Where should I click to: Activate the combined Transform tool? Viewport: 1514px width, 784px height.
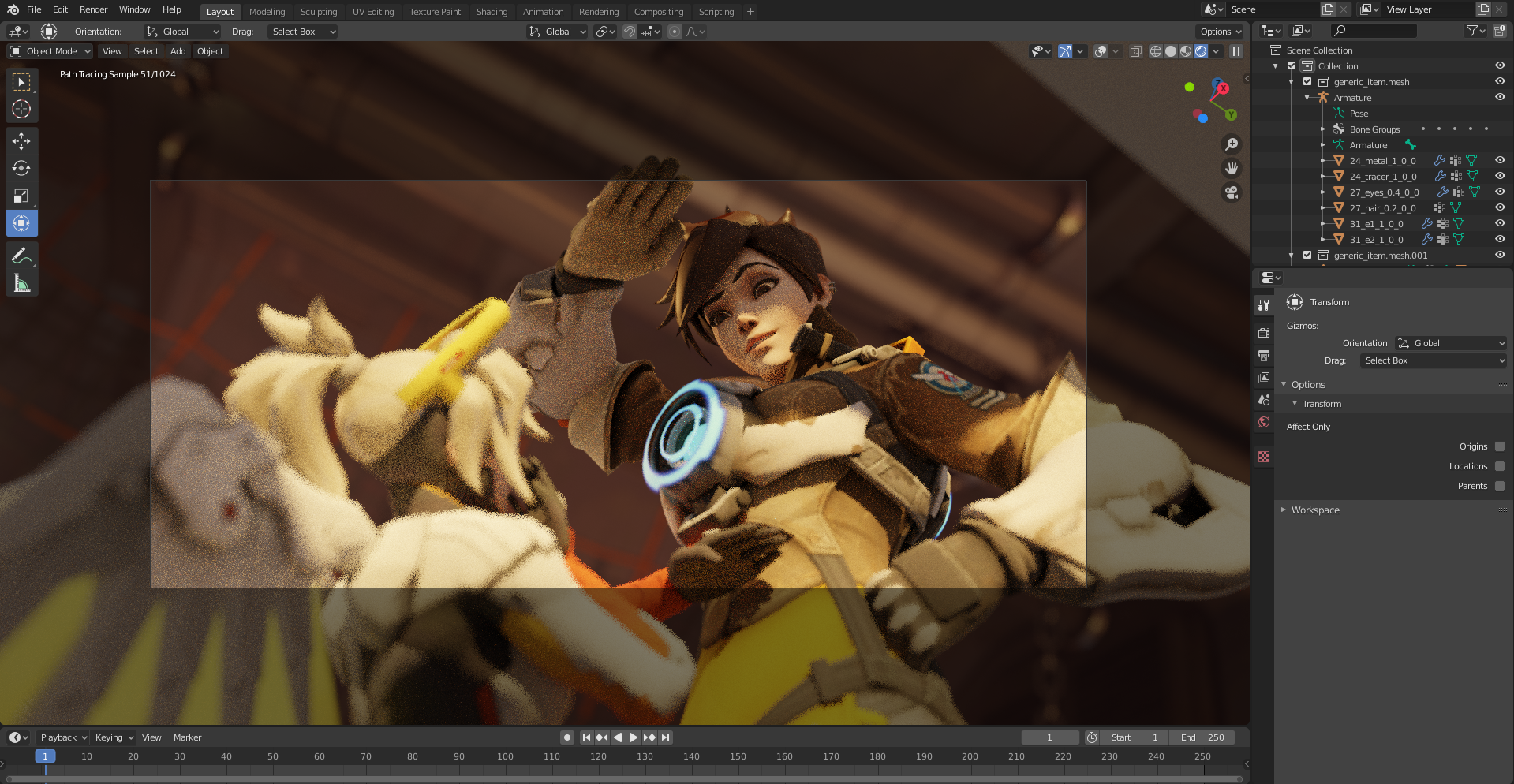21,223
